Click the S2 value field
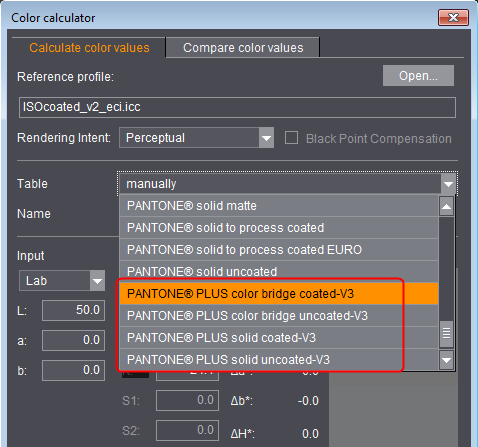The height and width of the screenshot is (447, 478). 187,430
